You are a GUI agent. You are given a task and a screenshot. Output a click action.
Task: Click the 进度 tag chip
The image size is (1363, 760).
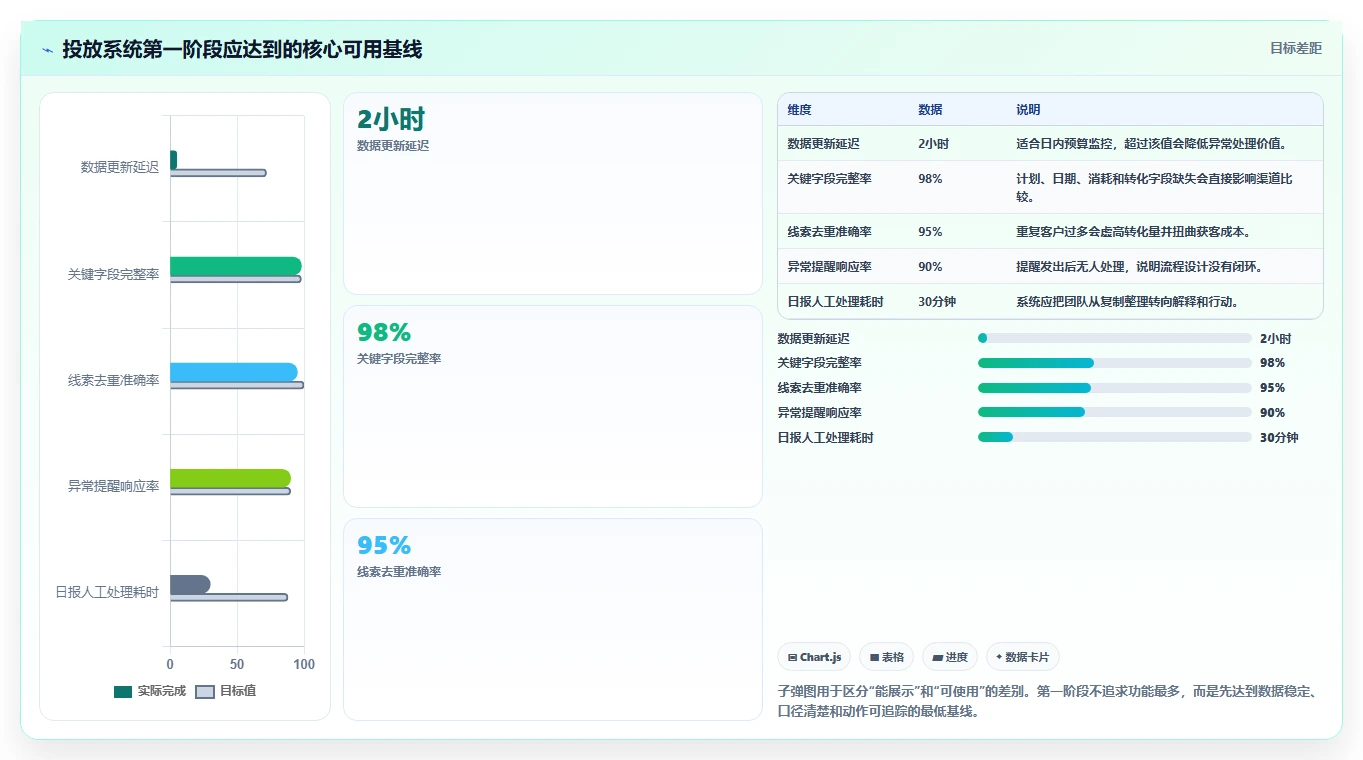click(x=950, y=657)
